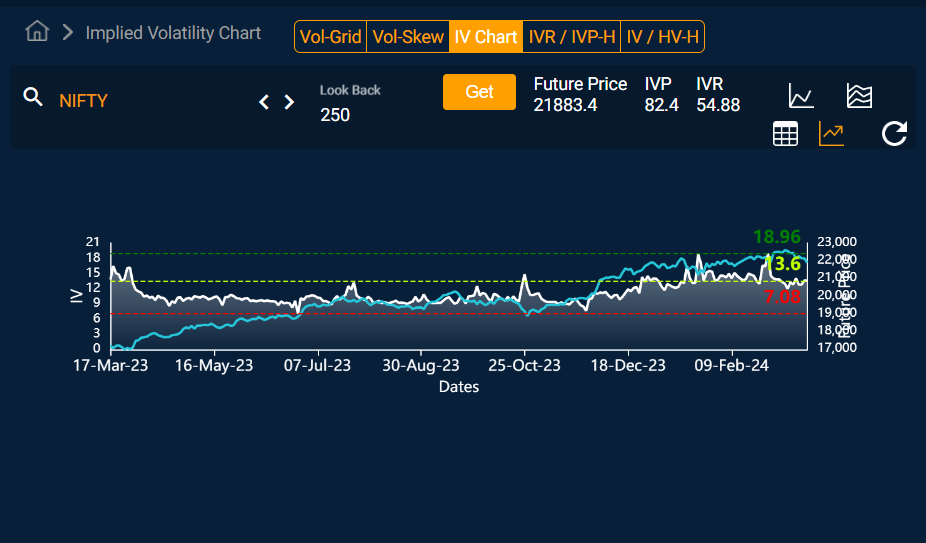Viewport: 926px width, 543px height.
Task: Click the Implied Volatility Chart breadcrumb text
Action: point(173,32)
